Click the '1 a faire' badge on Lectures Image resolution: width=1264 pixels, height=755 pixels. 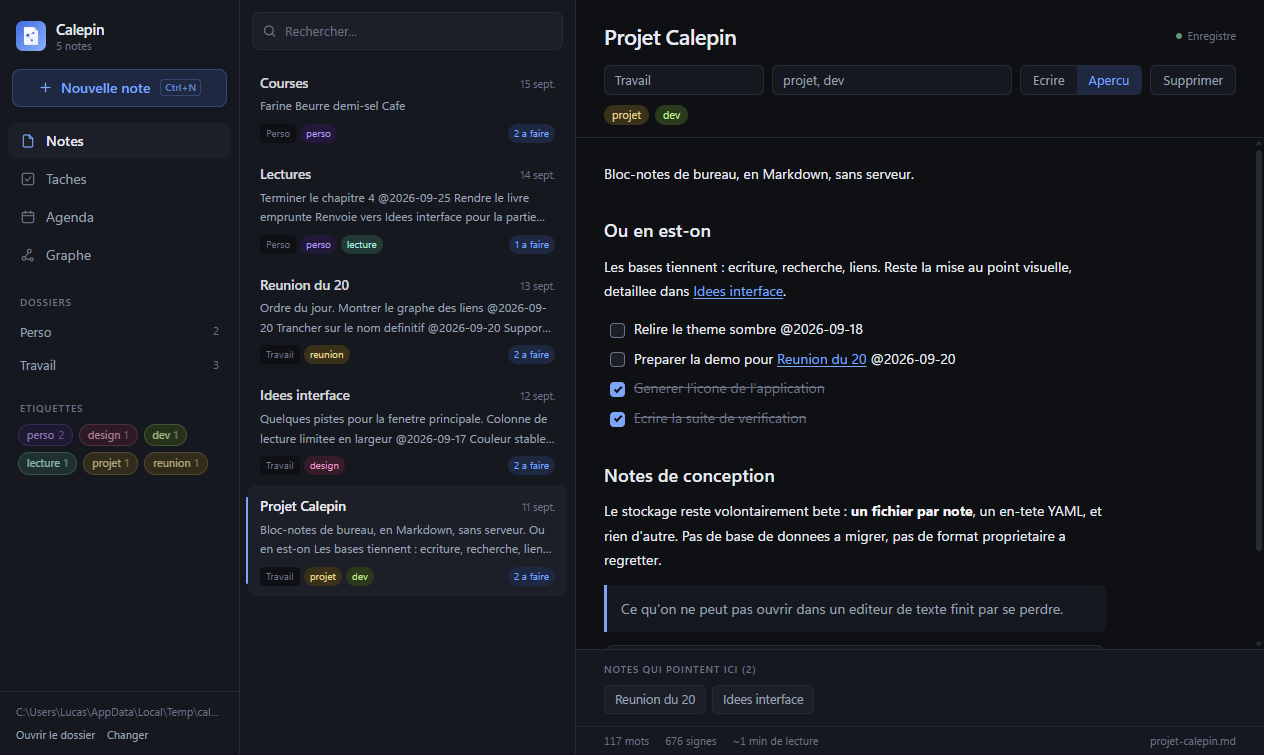(531, 244)
